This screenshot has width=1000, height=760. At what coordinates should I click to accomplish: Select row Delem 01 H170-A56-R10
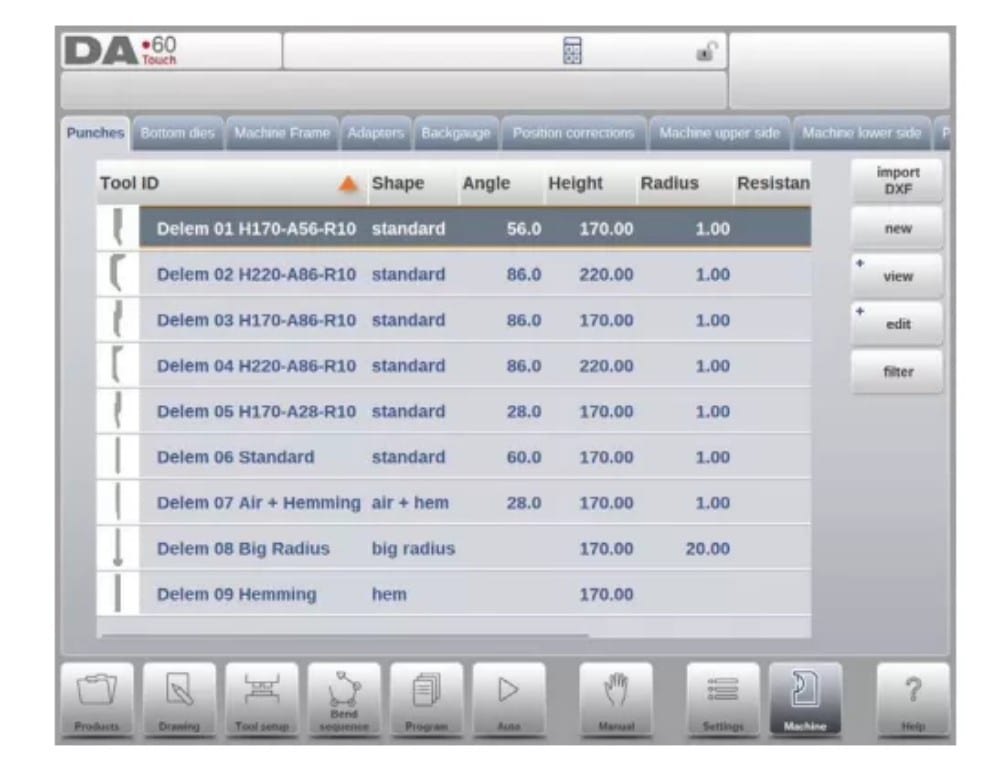click(x=454, y=228)
